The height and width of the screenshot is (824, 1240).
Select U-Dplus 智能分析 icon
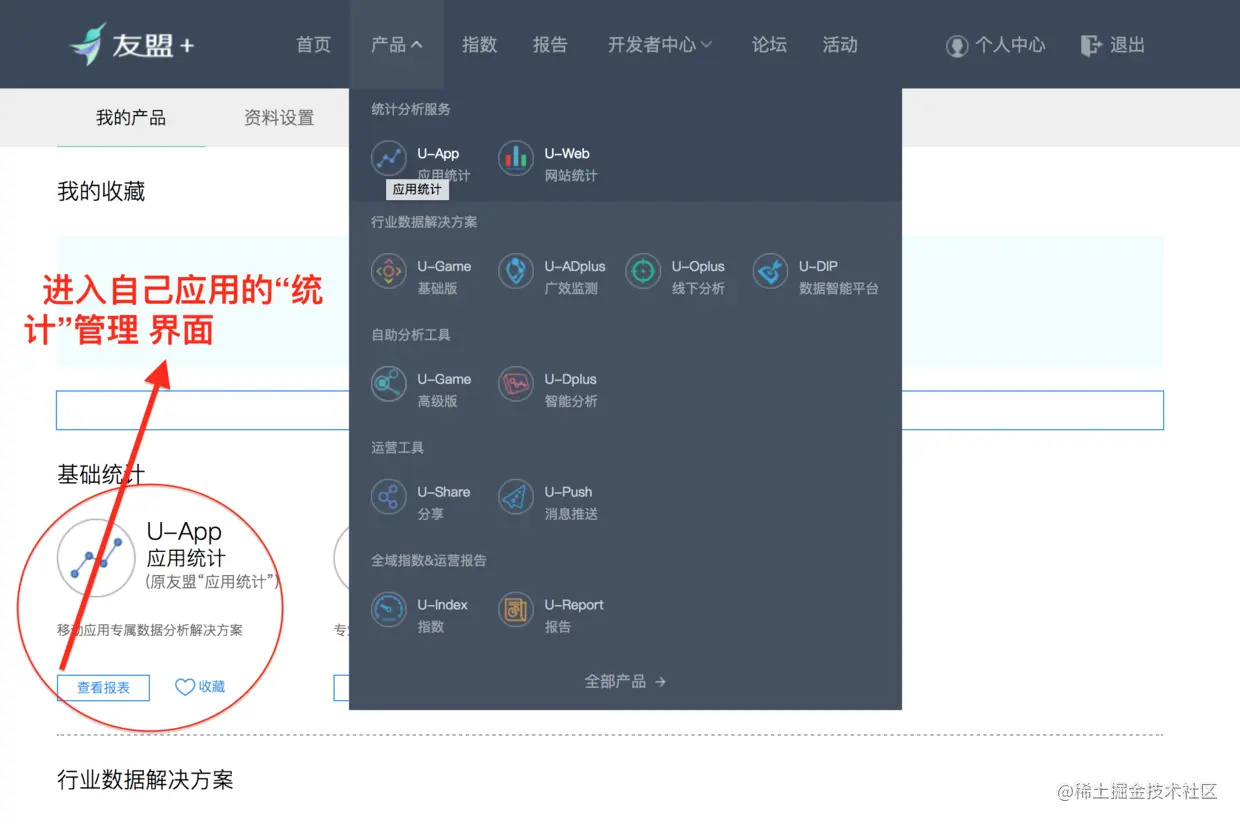pyautogui.click(x=516, y=384)
